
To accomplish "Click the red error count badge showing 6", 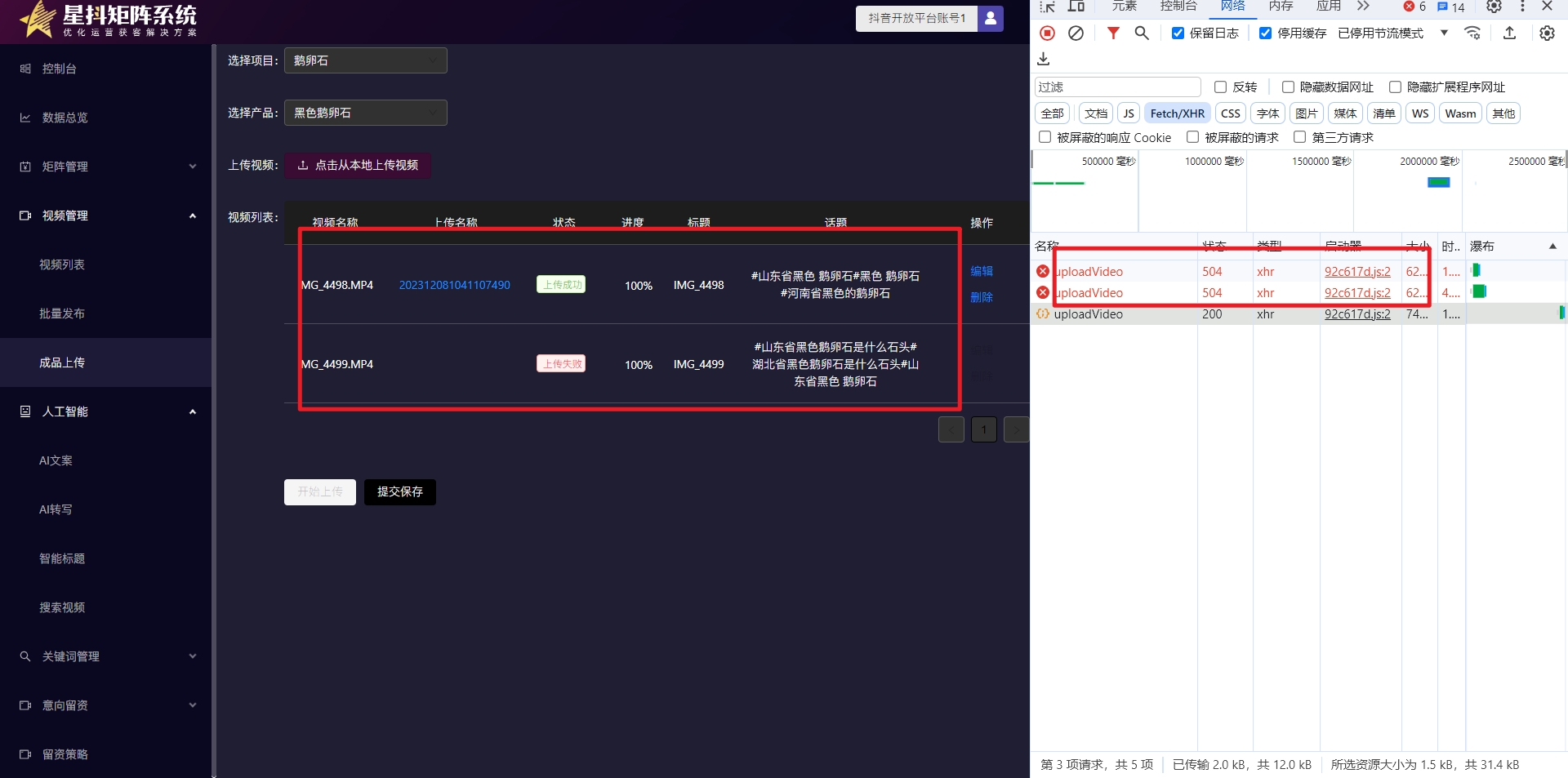I will tap(1414, 7).
